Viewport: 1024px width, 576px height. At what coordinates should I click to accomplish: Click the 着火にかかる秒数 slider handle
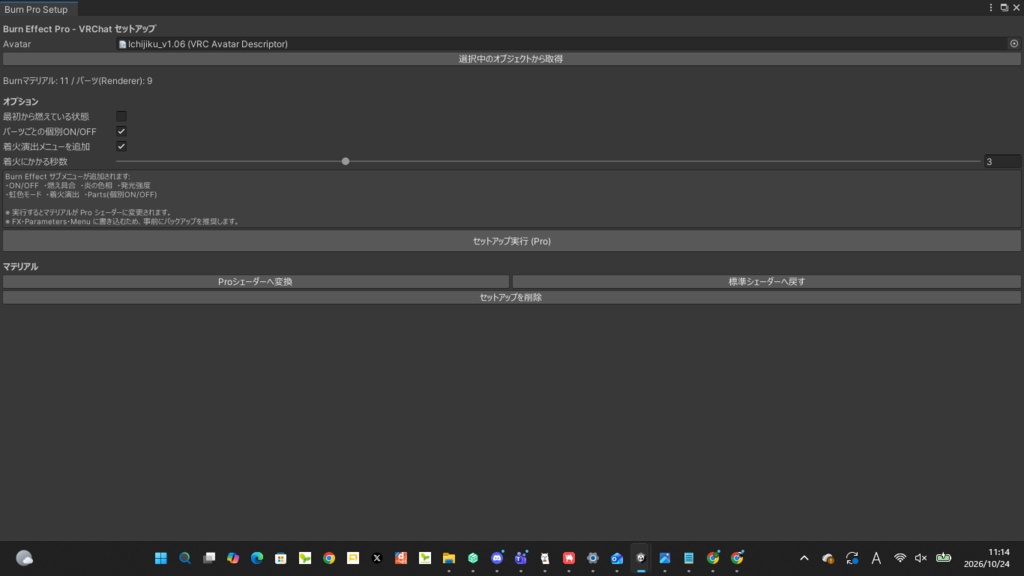coord(345,161)
